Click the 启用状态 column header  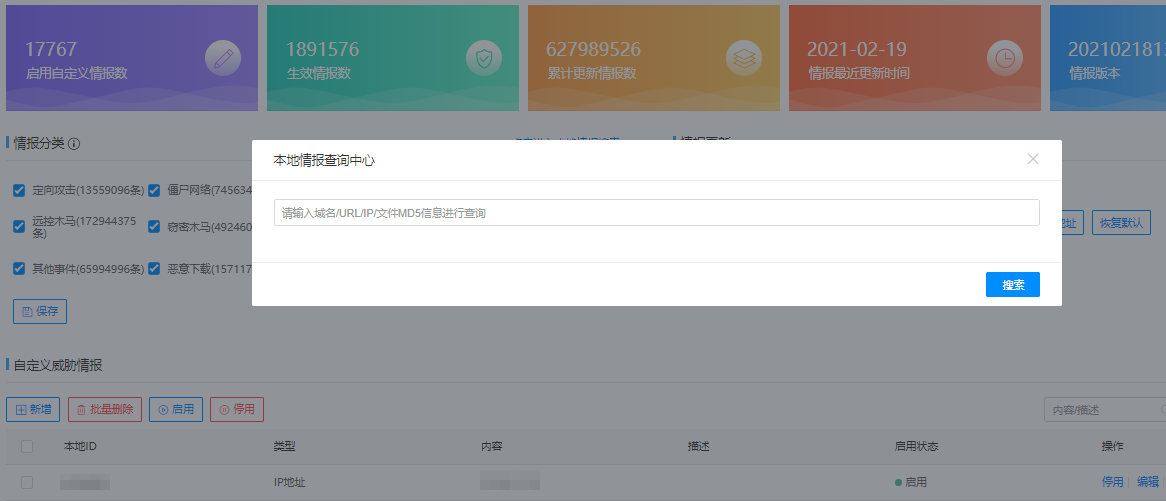(916, 447)
